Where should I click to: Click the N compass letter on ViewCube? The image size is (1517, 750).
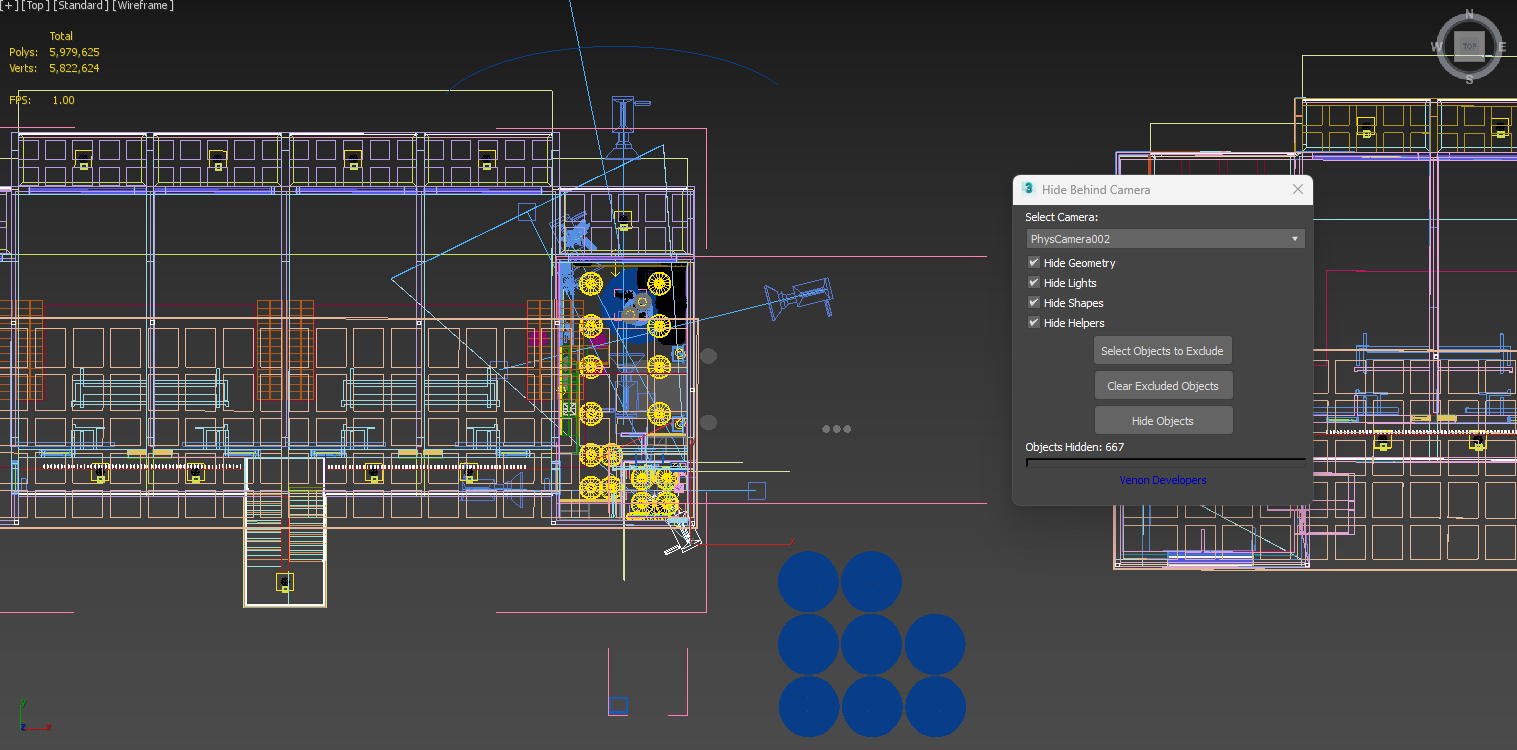[1469, 14]
